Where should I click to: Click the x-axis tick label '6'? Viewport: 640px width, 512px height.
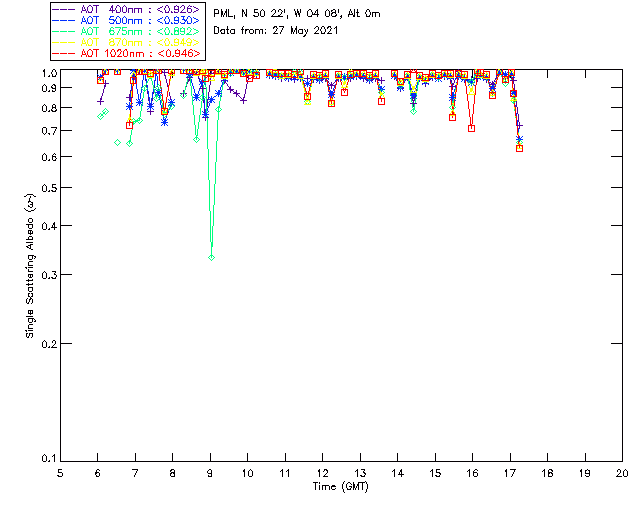point(98,473)
